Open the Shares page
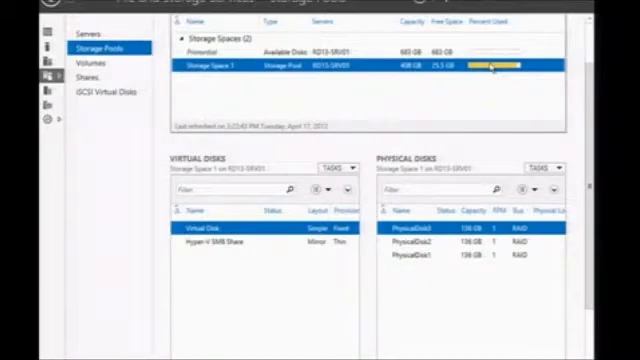The height and width of the screenshot is (360, 640). pos(87,77)
